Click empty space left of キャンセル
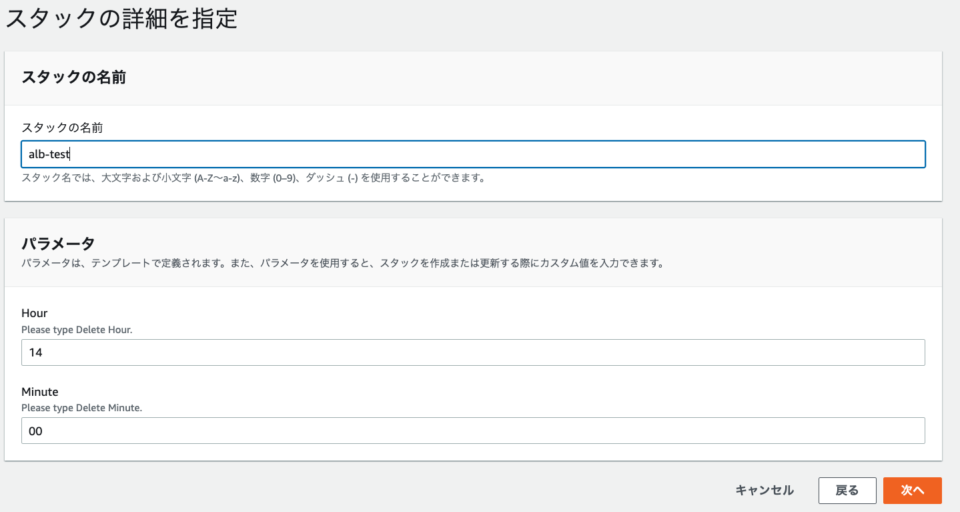Image resolution: width=960 pixels, height=512 pixels. click(x=367, y=490)
